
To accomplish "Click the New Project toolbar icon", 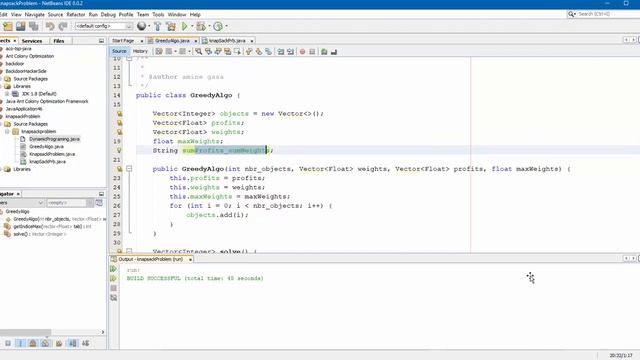I will (x=8, y=27).
